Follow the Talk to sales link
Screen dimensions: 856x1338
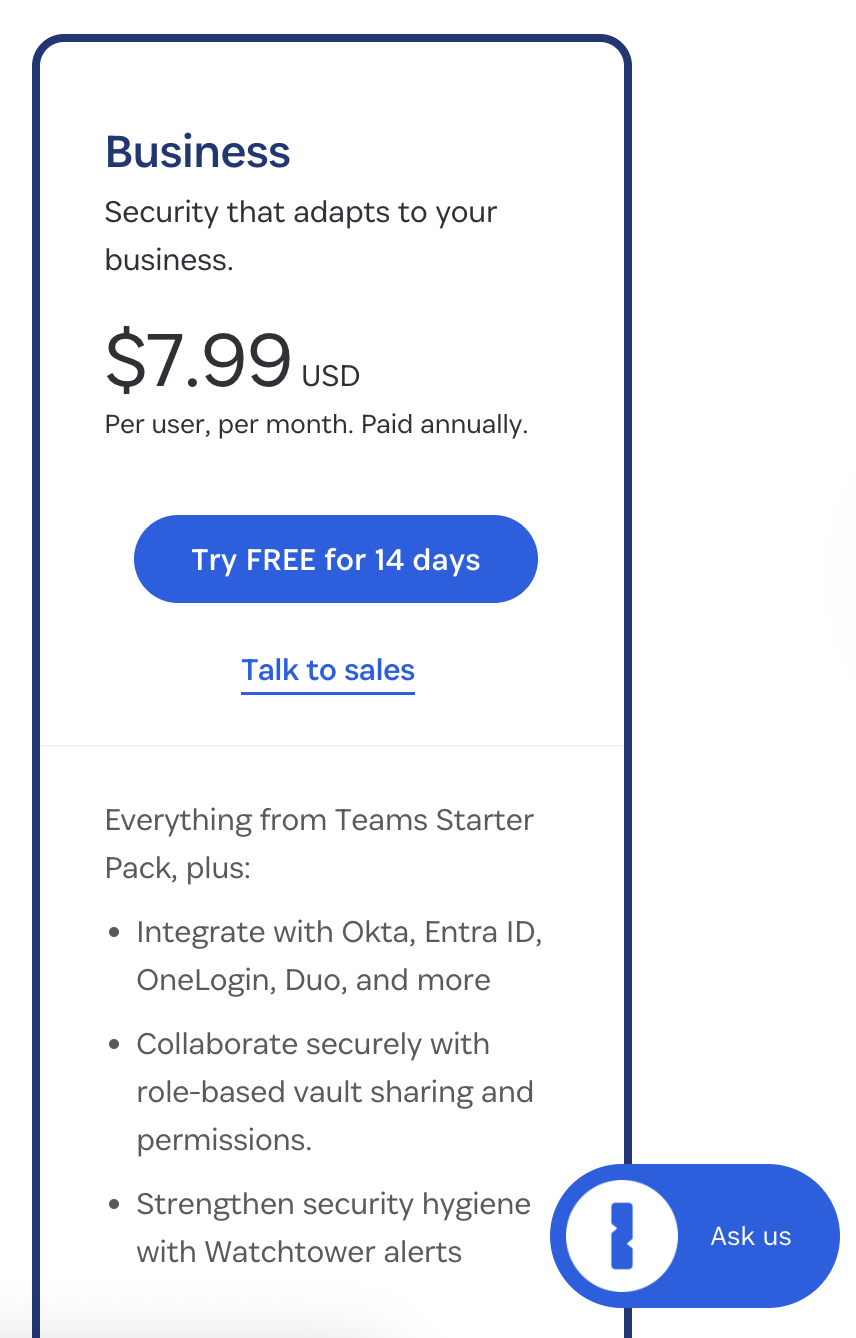(328, 670)
